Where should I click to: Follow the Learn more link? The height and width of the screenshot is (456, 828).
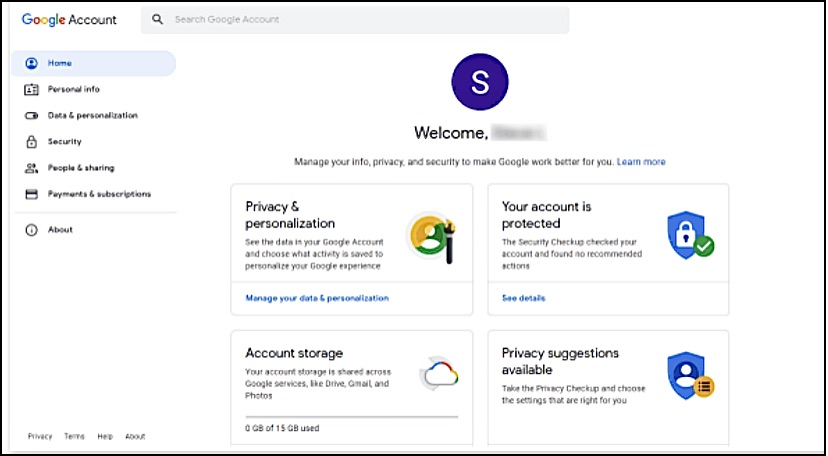coord(641,161)
